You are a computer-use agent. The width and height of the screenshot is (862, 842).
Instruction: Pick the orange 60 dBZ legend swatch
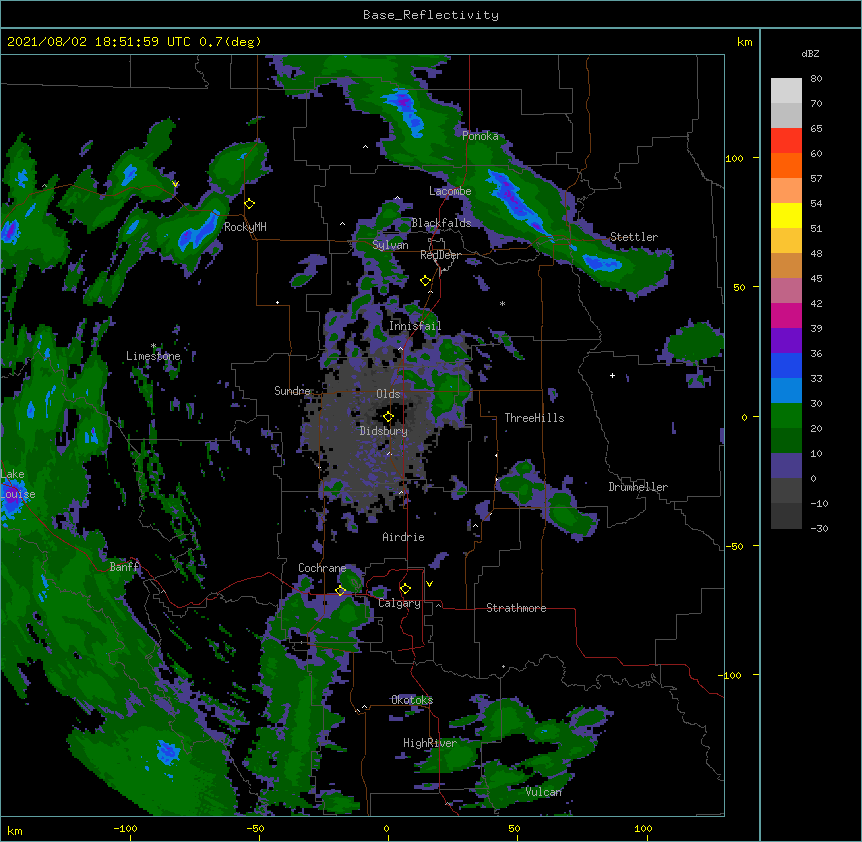pyautogui.click(x=786, y=165)
